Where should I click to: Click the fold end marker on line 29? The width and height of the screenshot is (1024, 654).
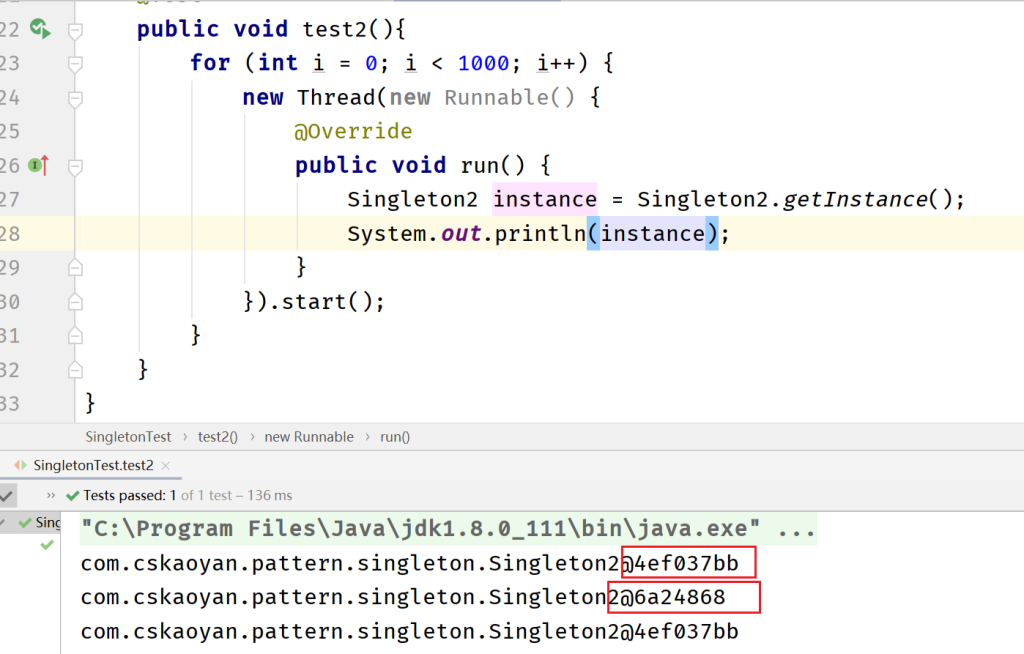tap(75, 268)
